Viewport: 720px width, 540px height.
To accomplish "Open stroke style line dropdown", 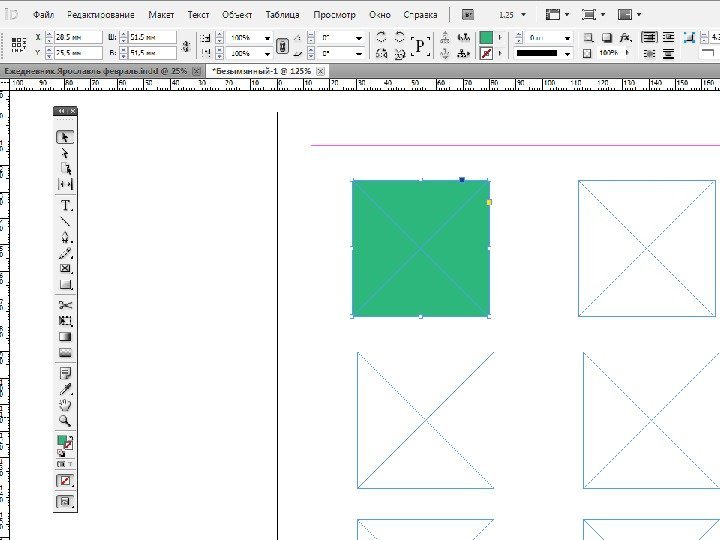I will click(x=568, y=54).
